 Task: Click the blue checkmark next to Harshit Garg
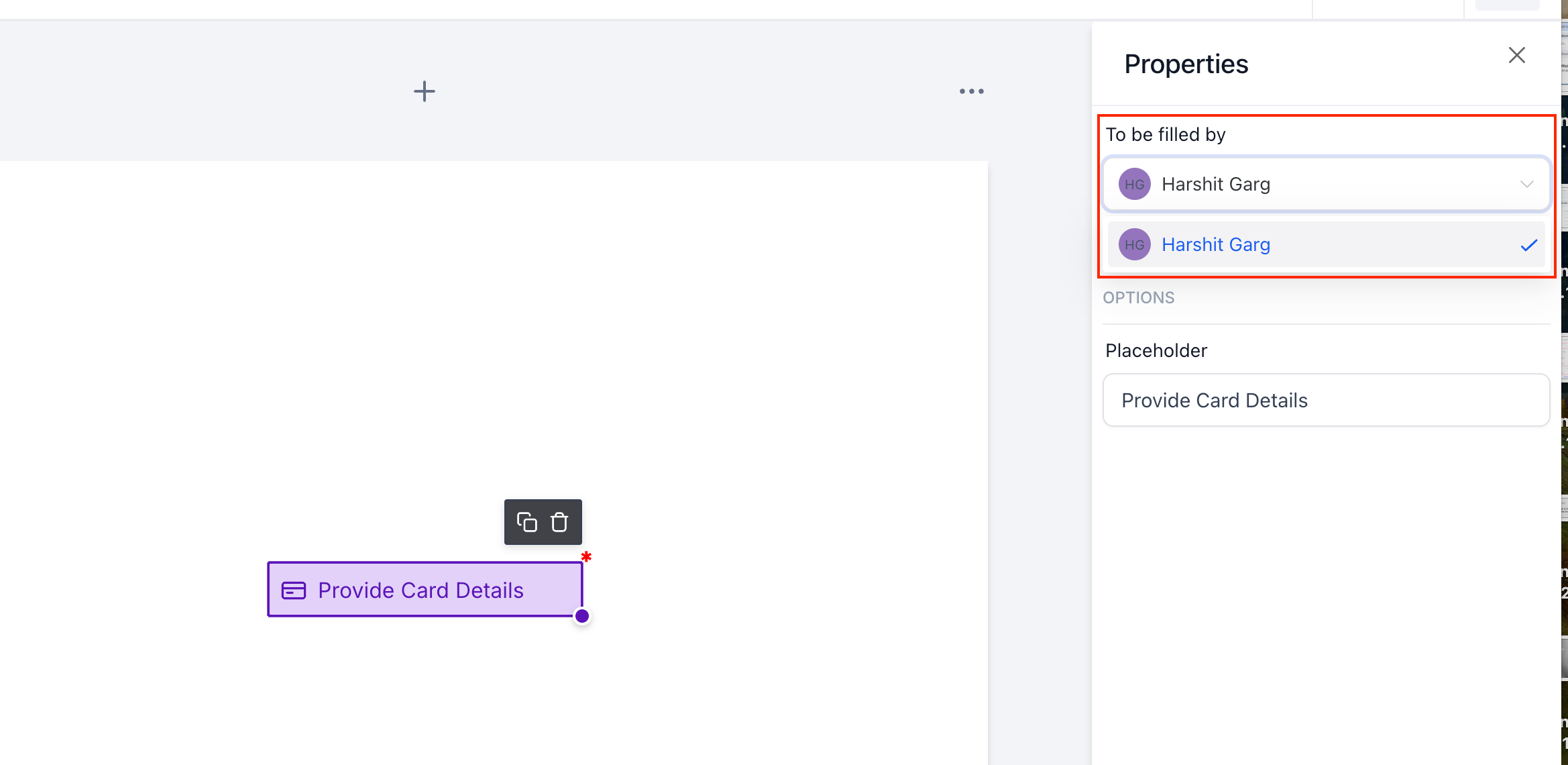(x=1529, y=245)
